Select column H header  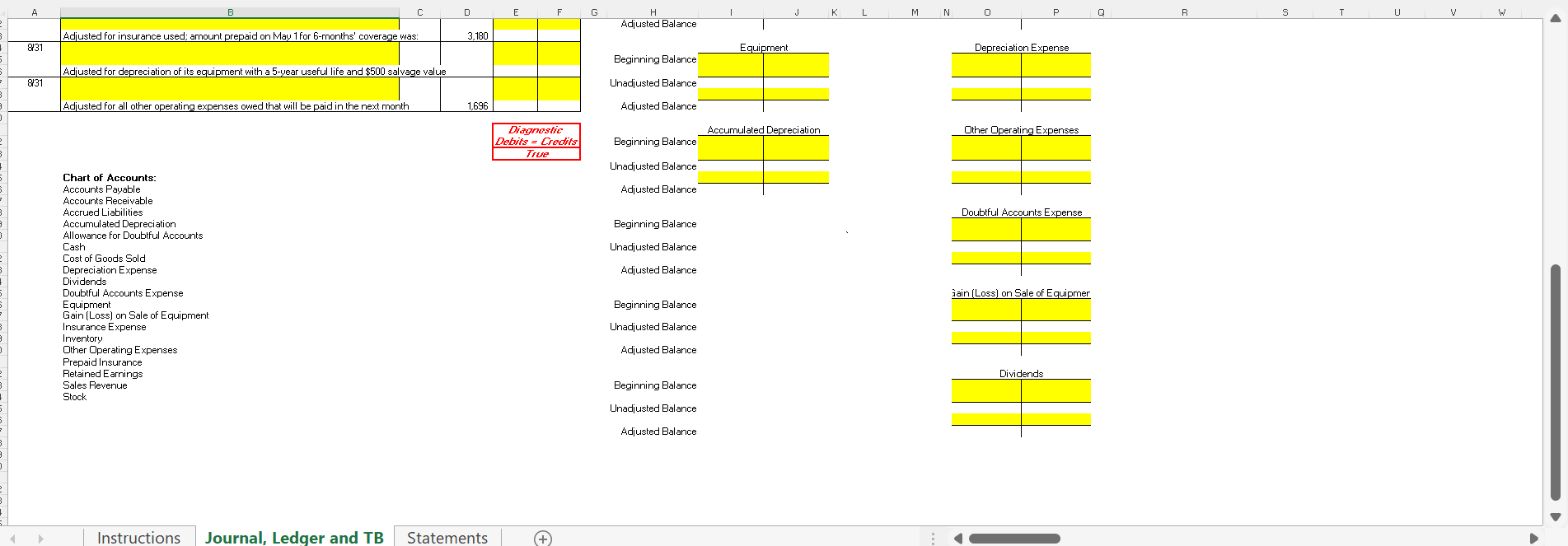[653, 12]
